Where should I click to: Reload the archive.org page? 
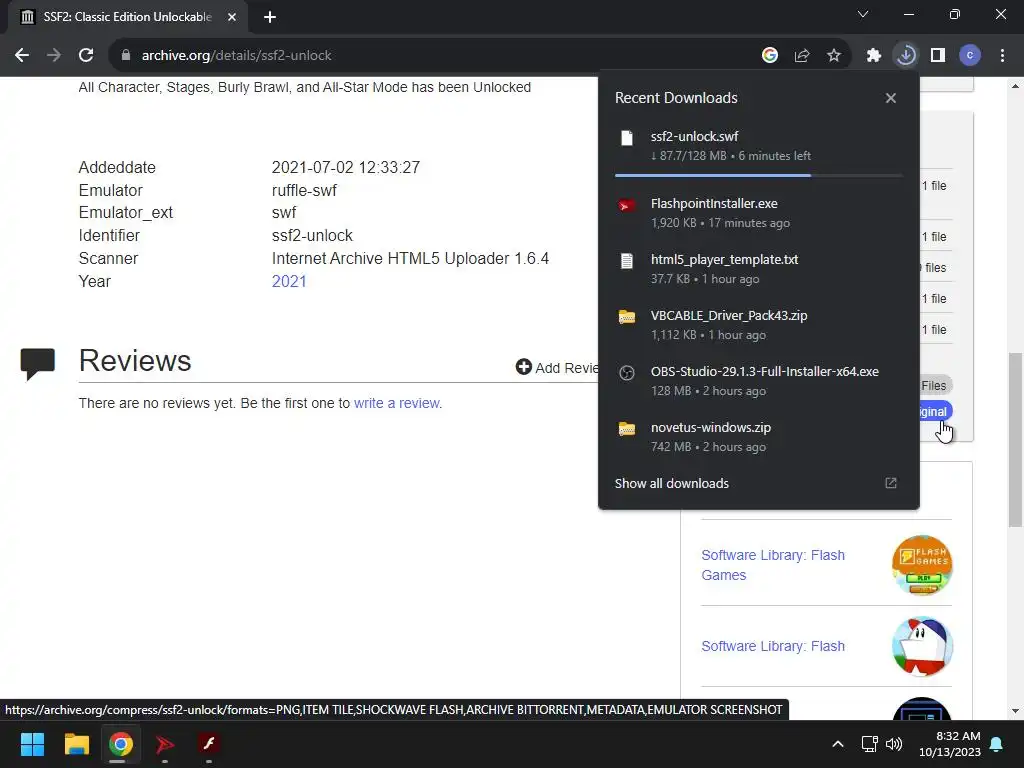86,56
